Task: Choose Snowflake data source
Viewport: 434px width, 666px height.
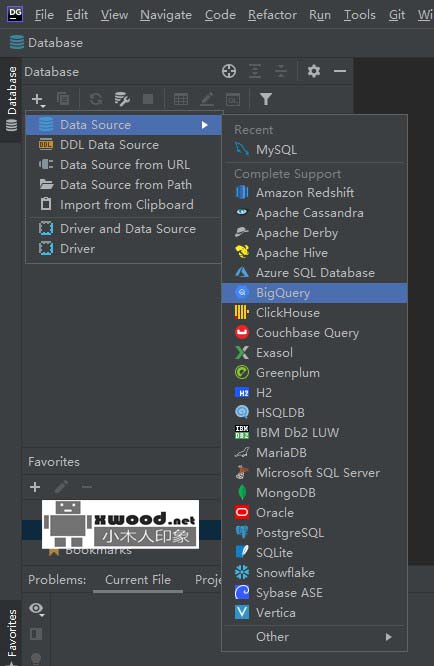Action: 314,572
